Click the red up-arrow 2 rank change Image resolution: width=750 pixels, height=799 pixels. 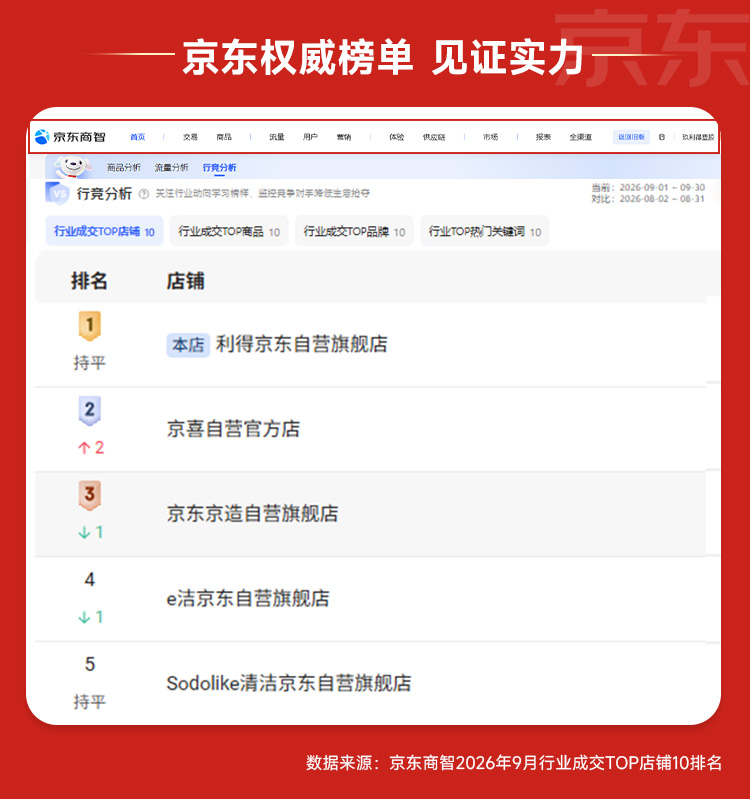coord(91,448)
